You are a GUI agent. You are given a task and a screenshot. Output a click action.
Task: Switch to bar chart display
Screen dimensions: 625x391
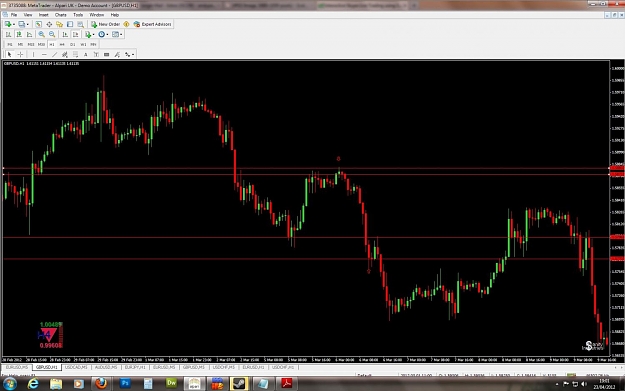(8, 34)
